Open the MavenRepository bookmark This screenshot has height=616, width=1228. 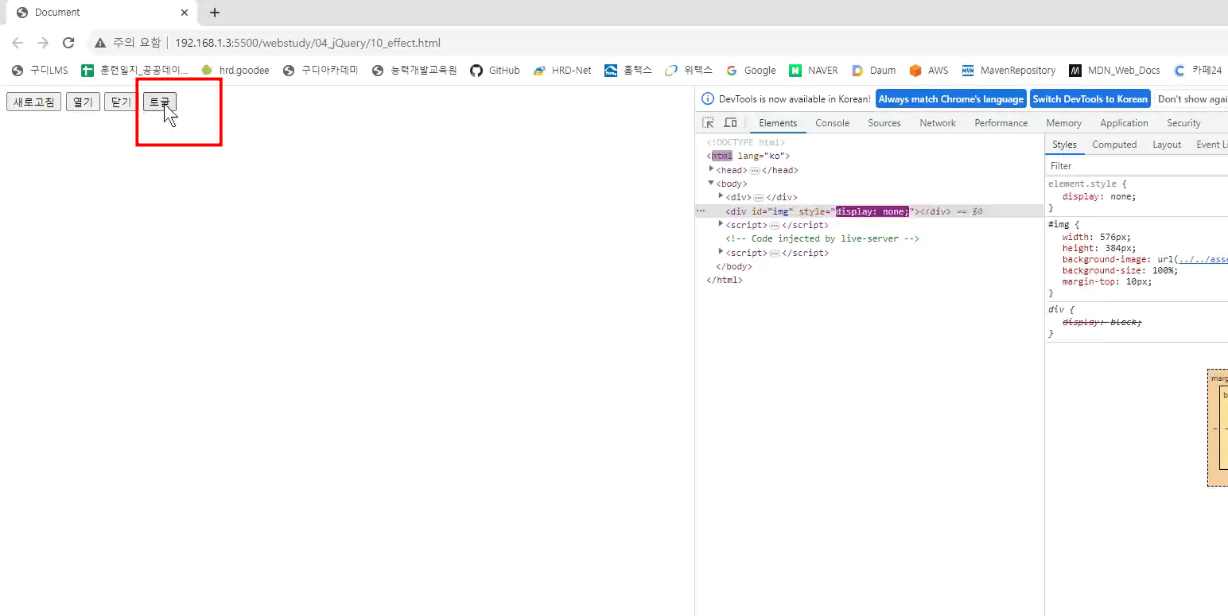(x=1008, y=71)
